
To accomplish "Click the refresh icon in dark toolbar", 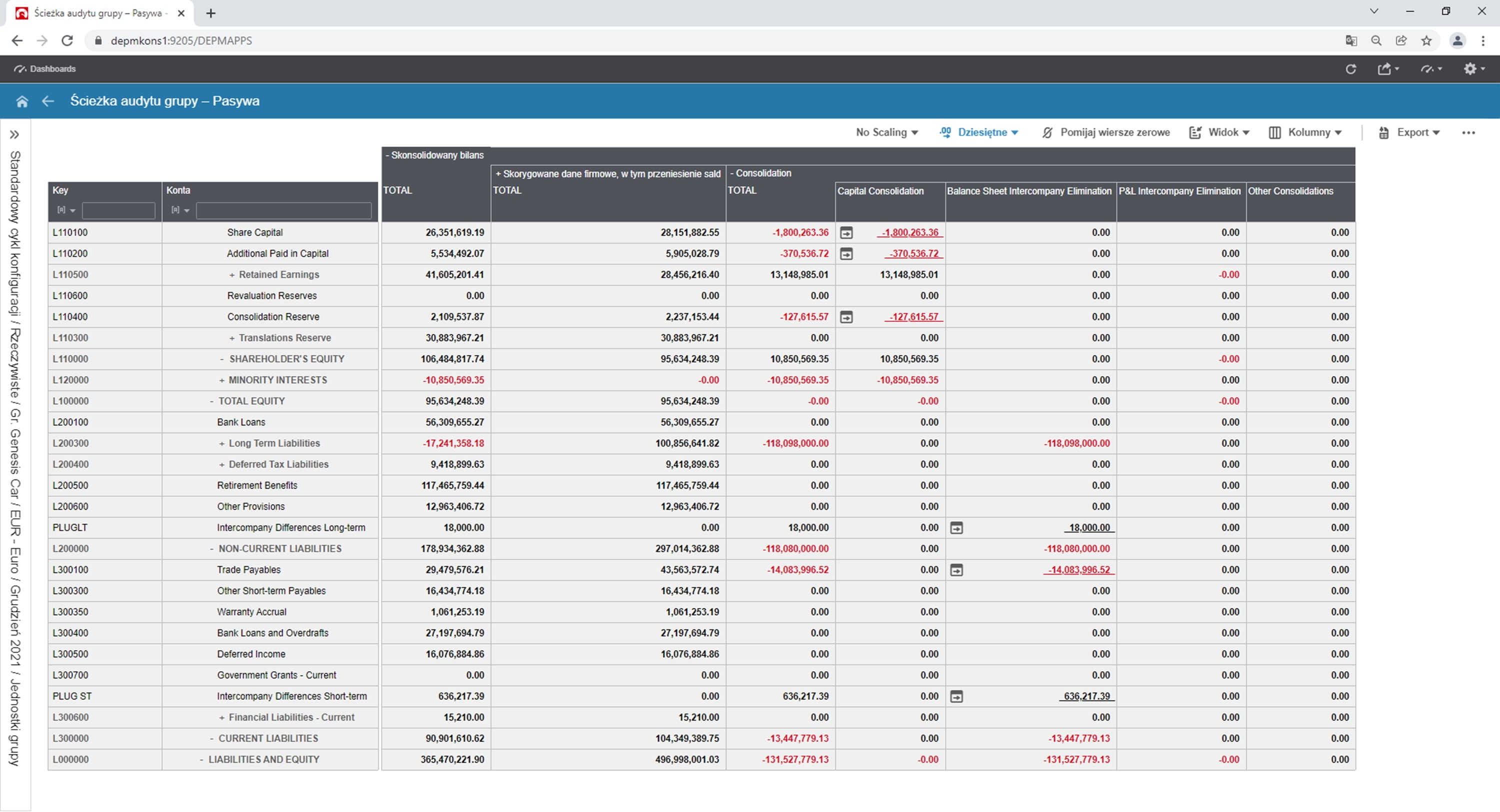I will [1350, 69].
